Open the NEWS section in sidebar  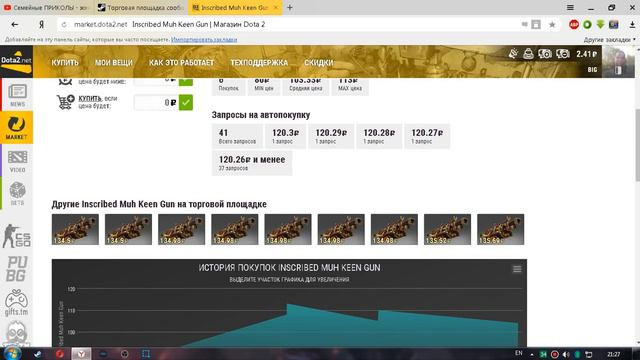point(17,95)
